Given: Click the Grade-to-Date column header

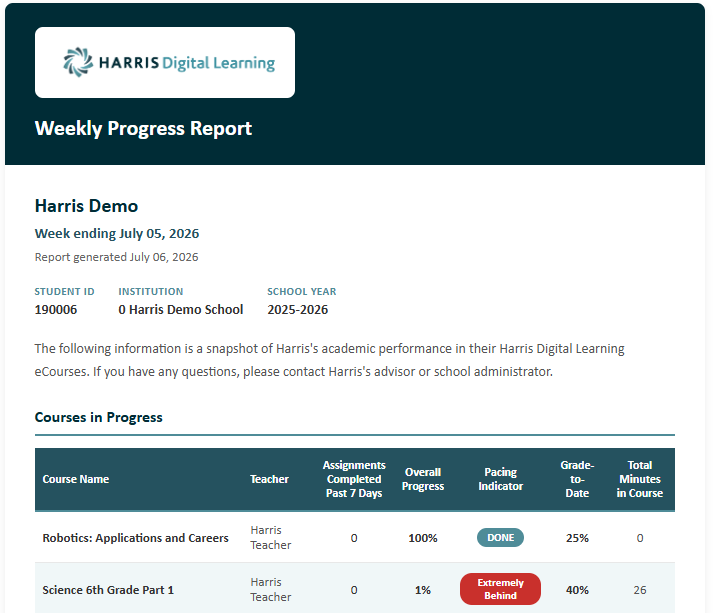Looking at the screenshot, I should click(x=577, y=479).
